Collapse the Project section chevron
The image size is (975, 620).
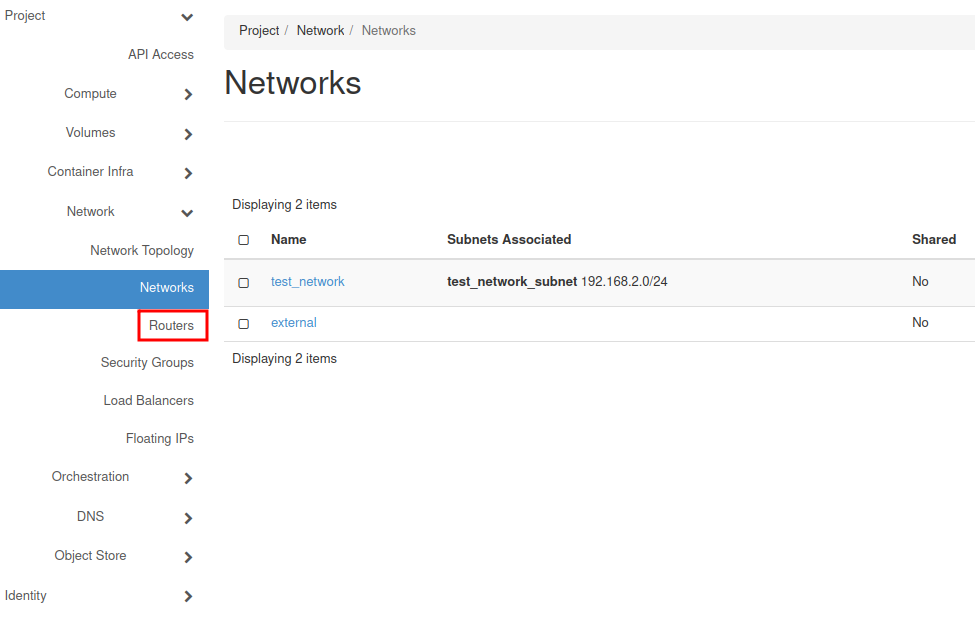point(187,17)
